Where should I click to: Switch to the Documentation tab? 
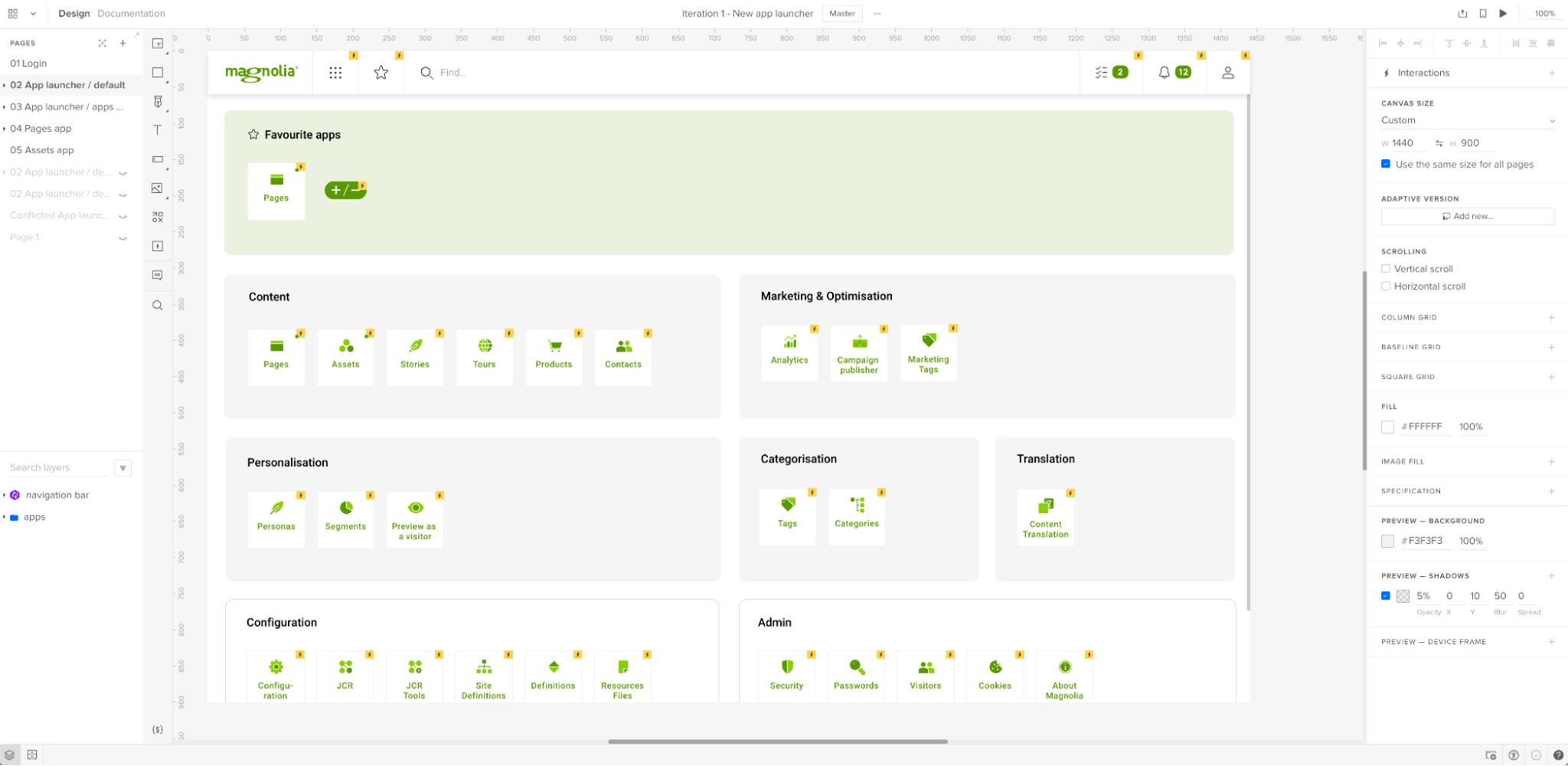pyautogui.click(x=131, y=13)
